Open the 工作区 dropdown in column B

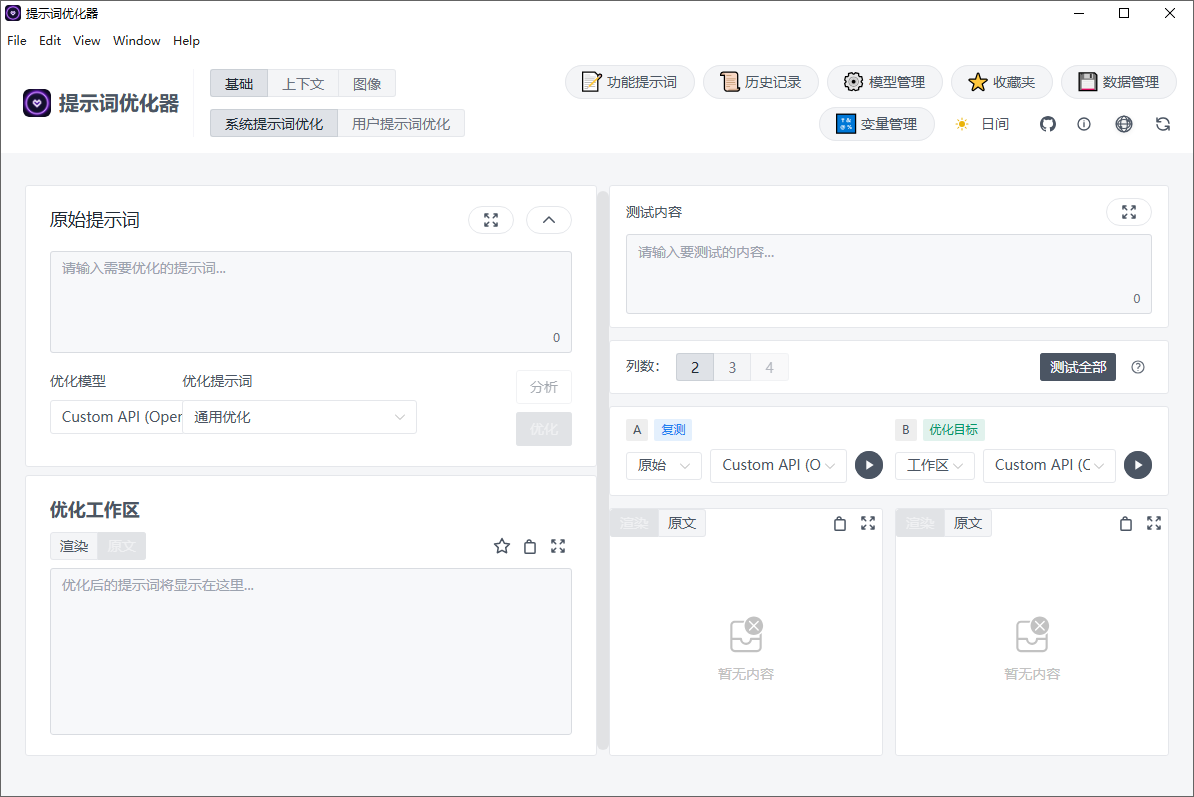pyautogui.click(x=934, y=465)
